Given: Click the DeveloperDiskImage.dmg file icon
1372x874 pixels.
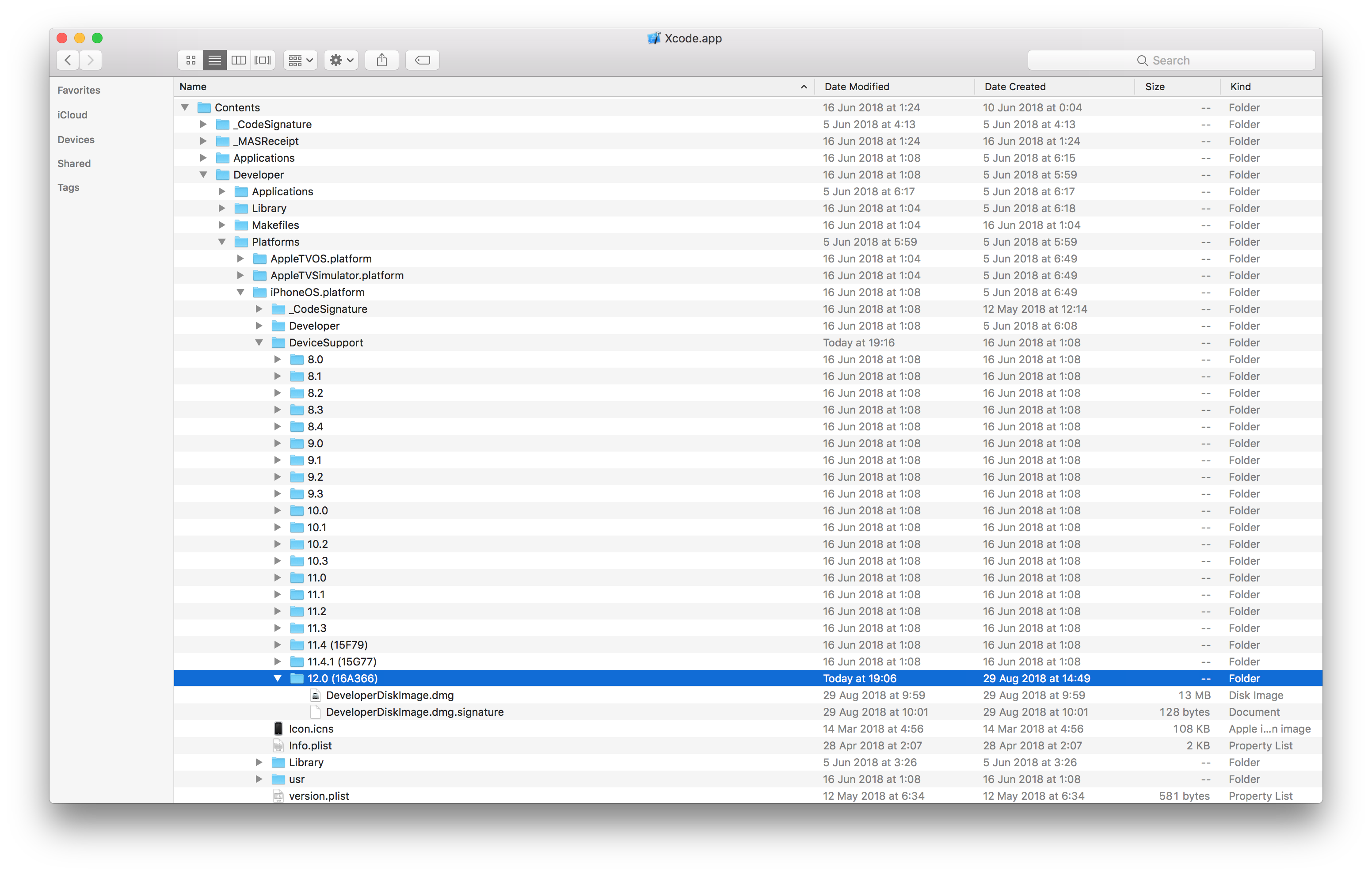Looking at the screenshot, I should click(315, 695).
